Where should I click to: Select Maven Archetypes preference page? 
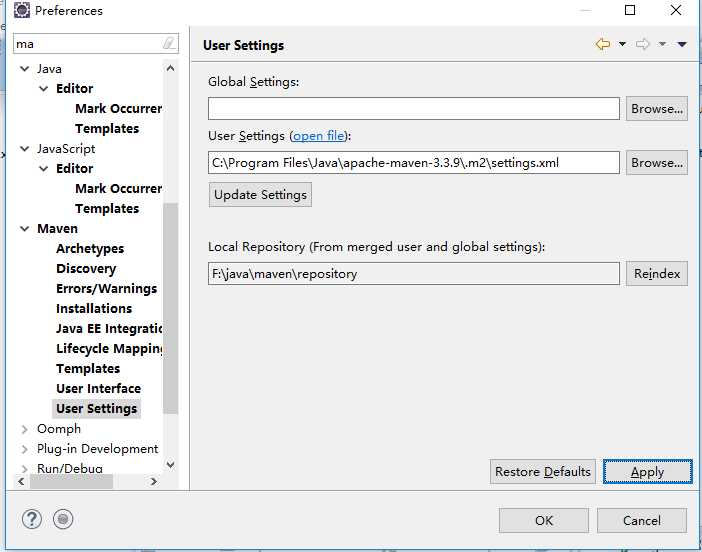tap(90, 249)
